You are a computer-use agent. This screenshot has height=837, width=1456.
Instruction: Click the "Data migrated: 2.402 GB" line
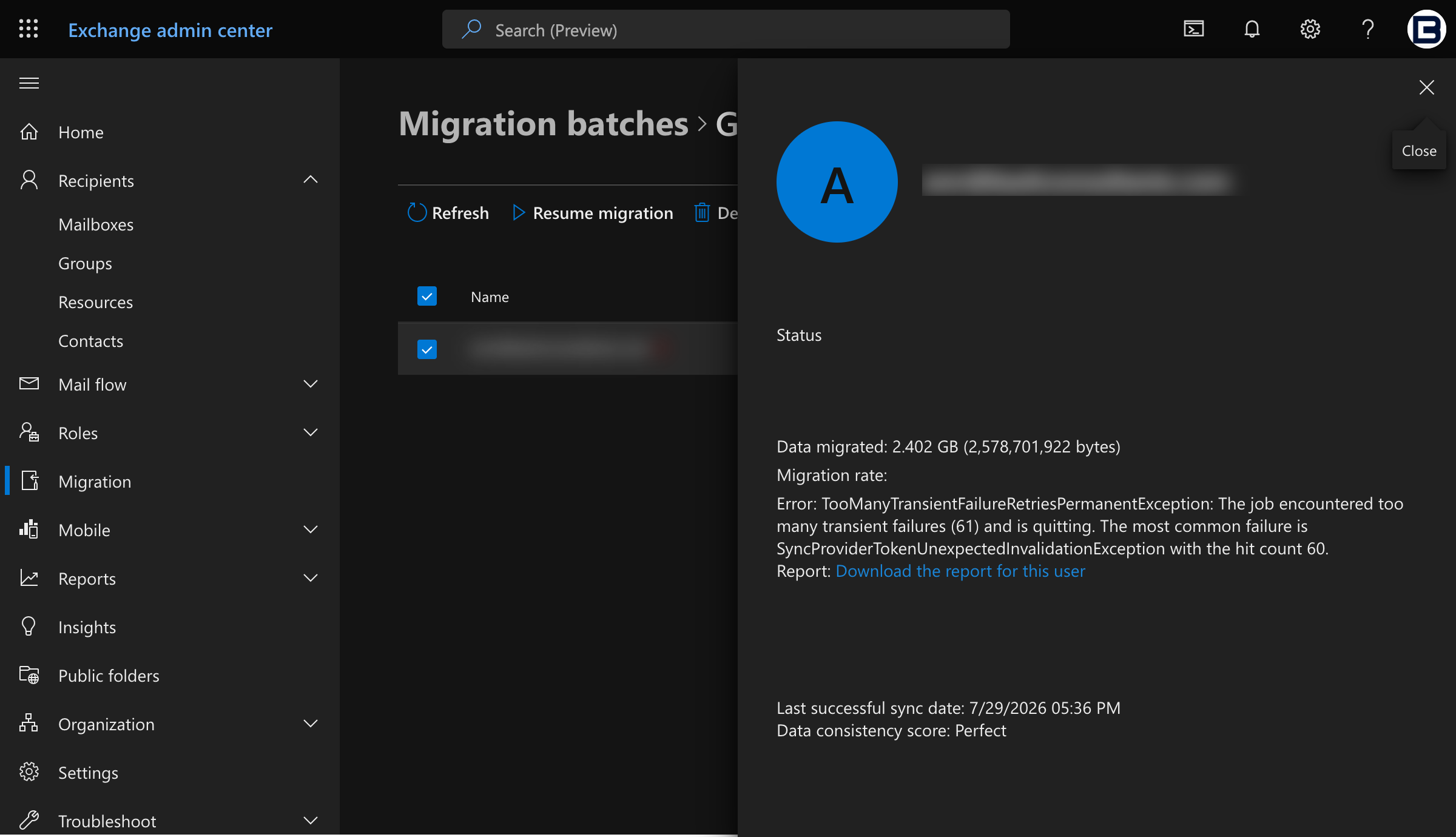click(x=948, y=446)
